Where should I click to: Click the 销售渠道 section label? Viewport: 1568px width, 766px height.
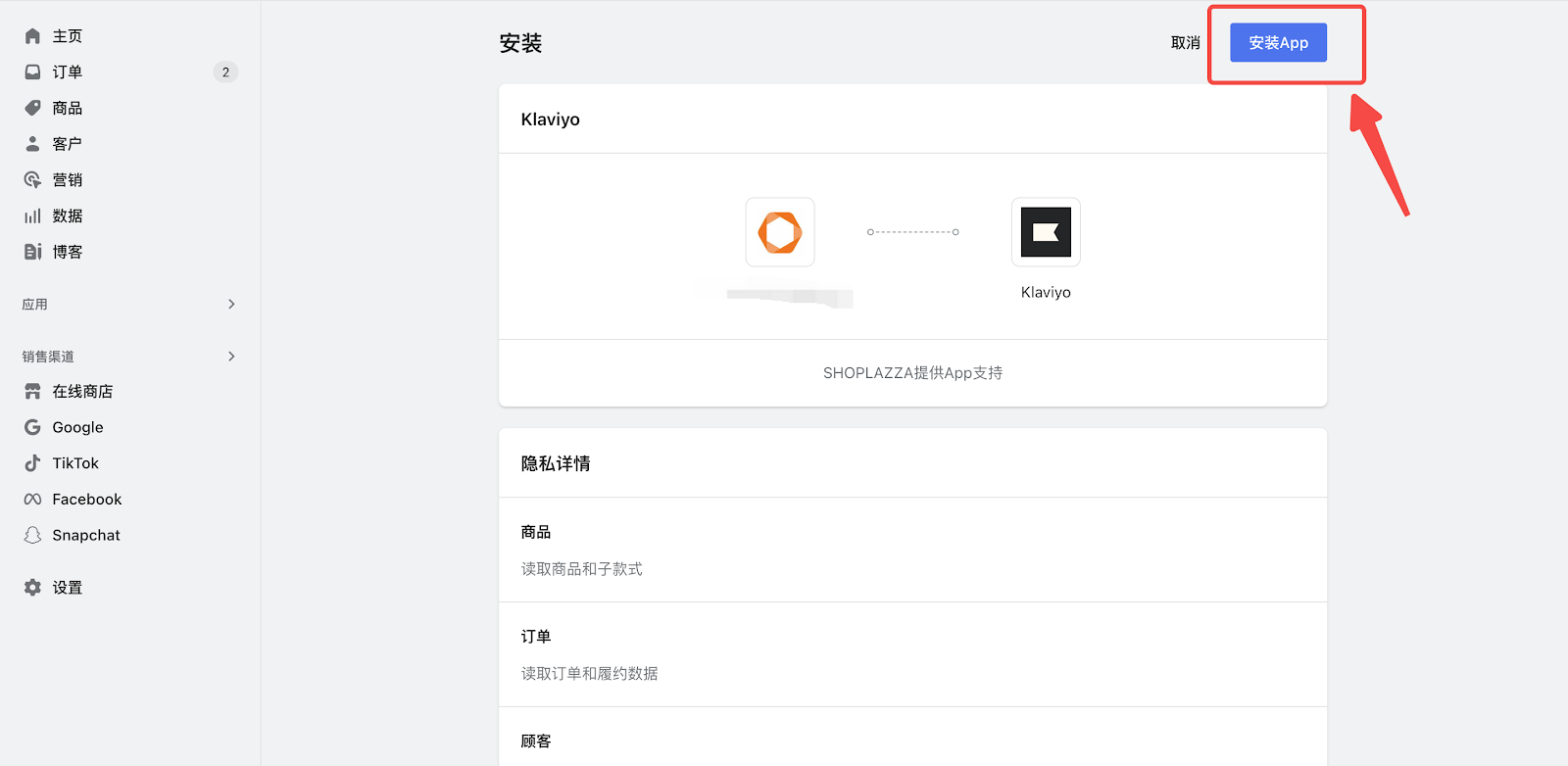point(48,357)
